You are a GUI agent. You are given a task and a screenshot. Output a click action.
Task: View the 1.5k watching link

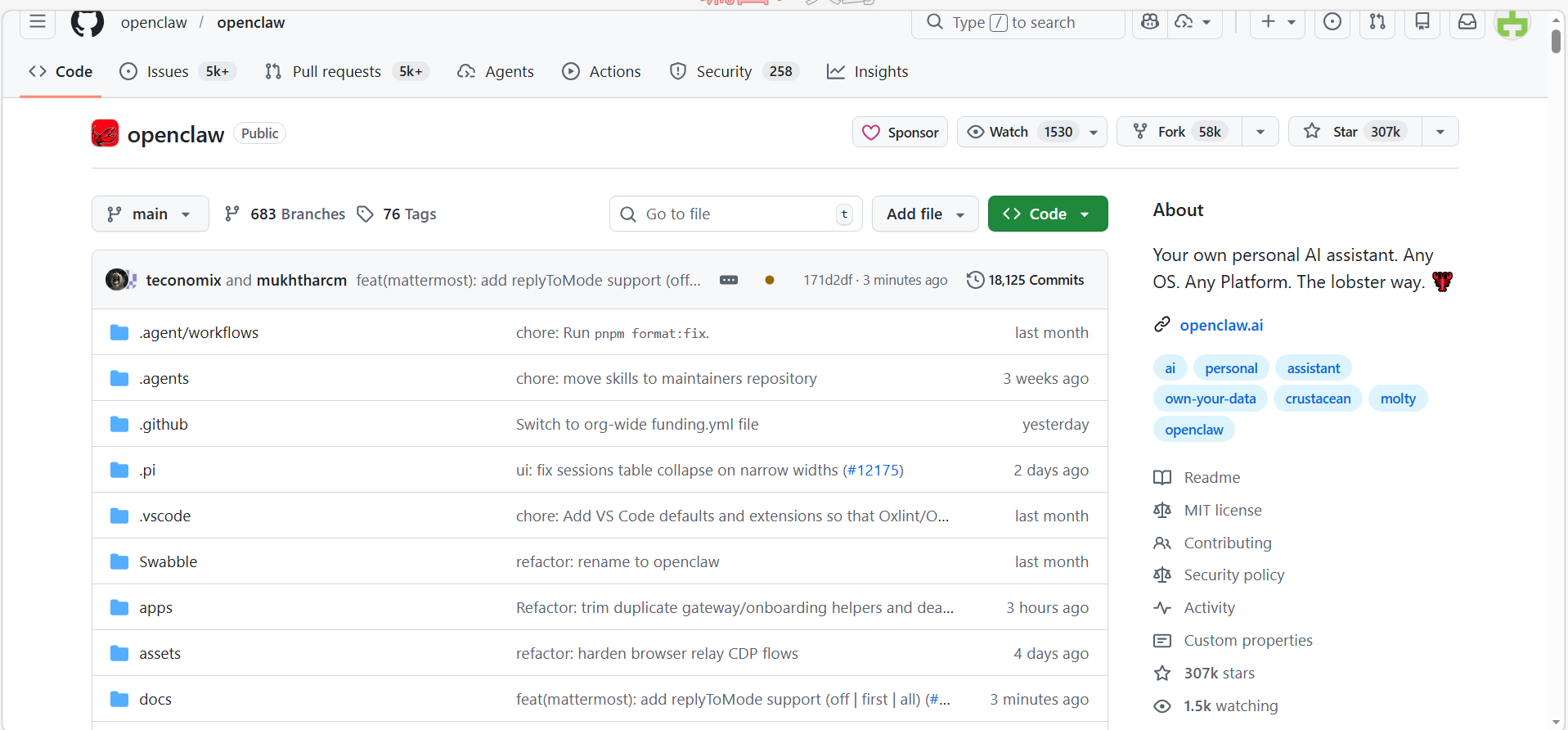[x=1231, y=705]
